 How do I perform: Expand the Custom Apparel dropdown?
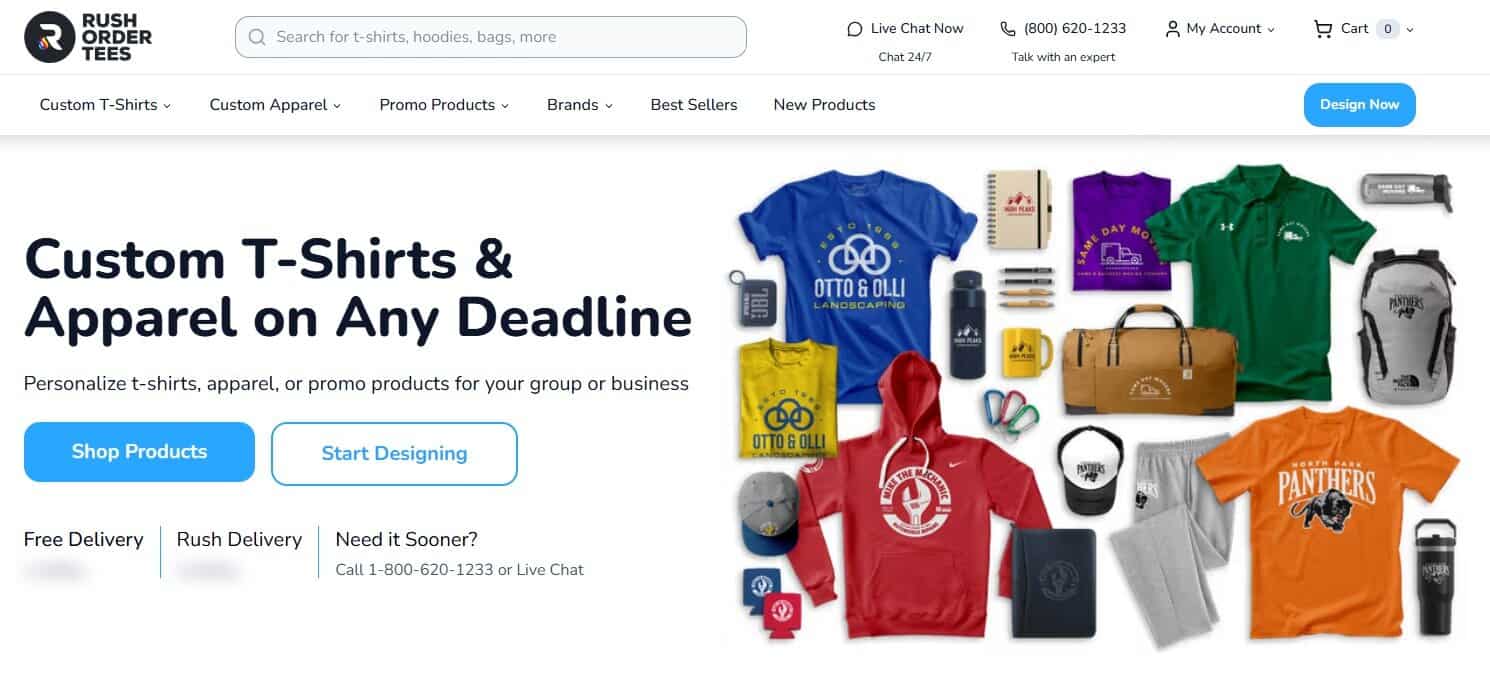(275, 104)
